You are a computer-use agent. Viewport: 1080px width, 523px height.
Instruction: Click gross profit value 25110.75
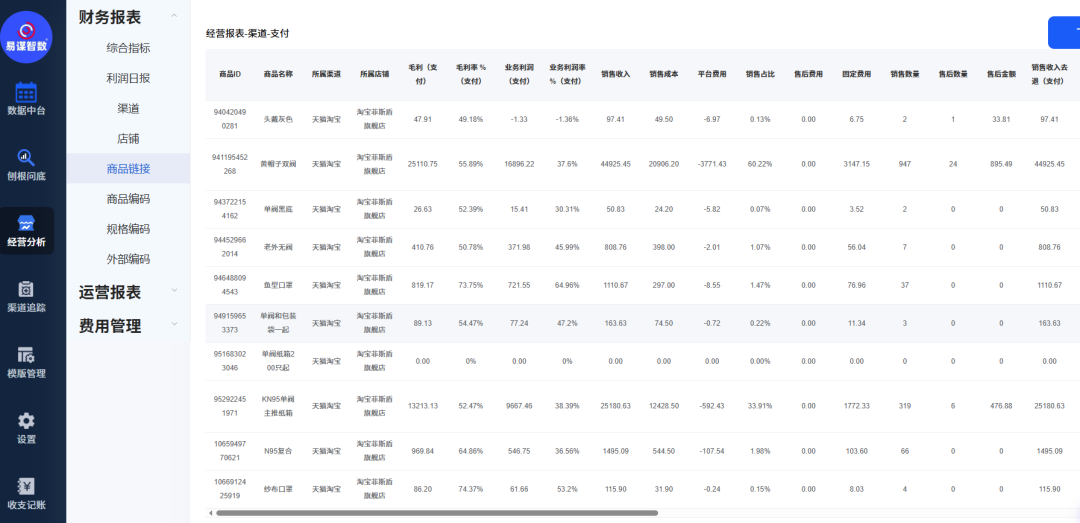pos(422,164)
